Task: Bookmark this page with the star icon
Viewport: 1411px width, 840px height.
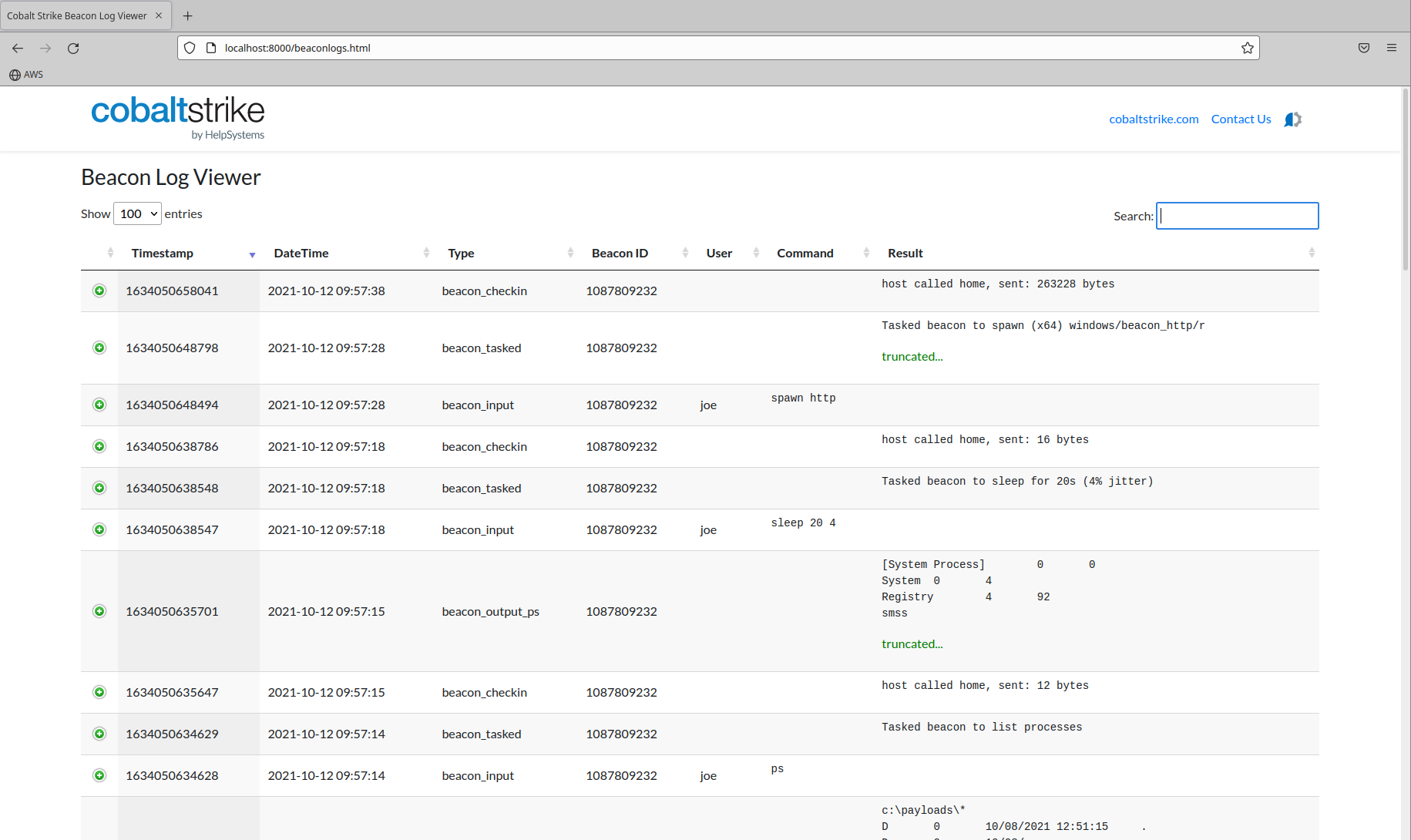Action: 1247,48
